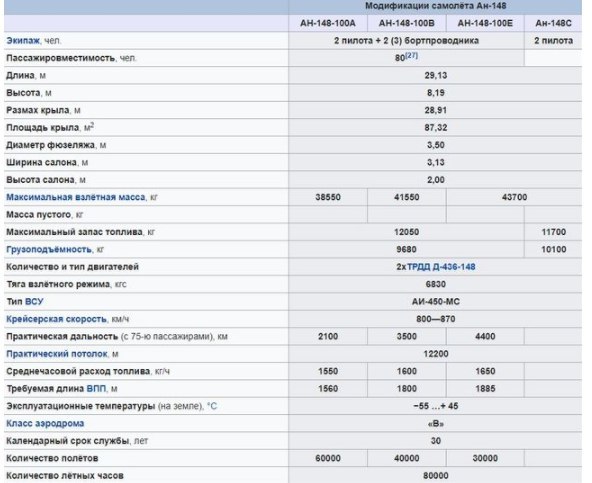Screen dimensions: 592x483
Task: Select the АН-148-100А column header
Action: click(x=328, y=23)
